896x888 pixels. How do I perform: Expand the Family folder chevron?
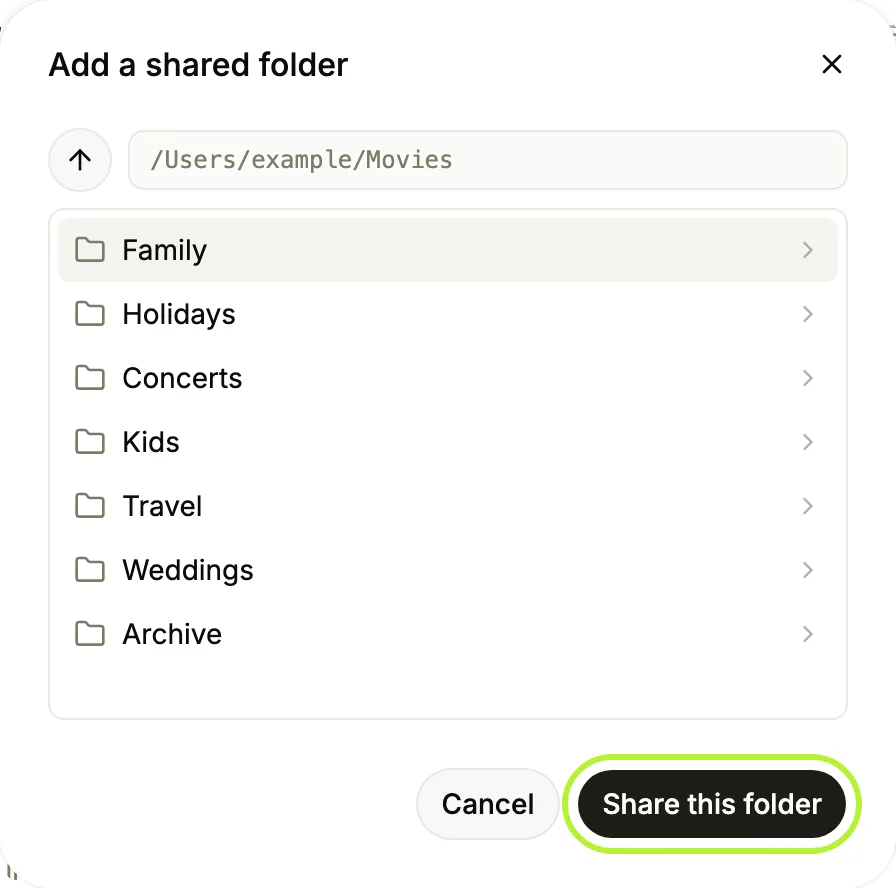point(807,250)
